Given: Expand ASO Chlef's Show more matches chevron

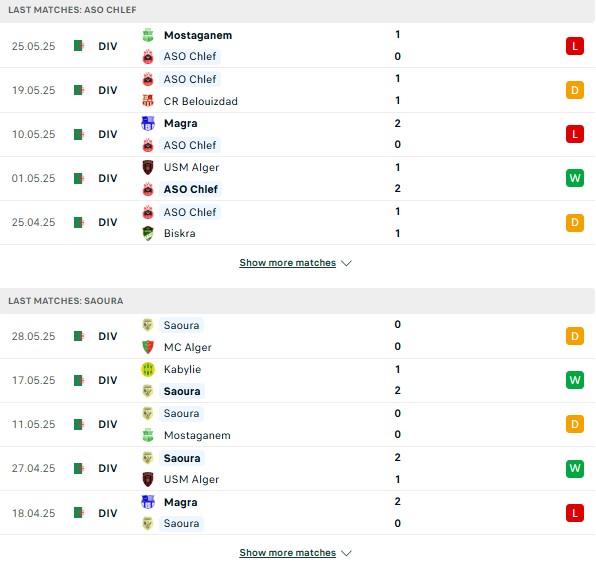Looking at the screenshot, I should (x=346, y=263).
